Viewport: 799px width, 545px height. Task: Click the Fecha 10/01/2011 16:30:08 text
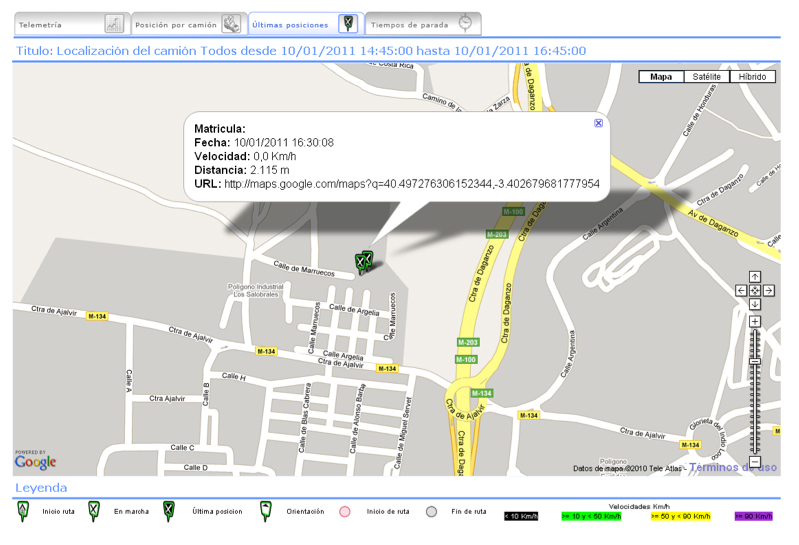point(264,143)
